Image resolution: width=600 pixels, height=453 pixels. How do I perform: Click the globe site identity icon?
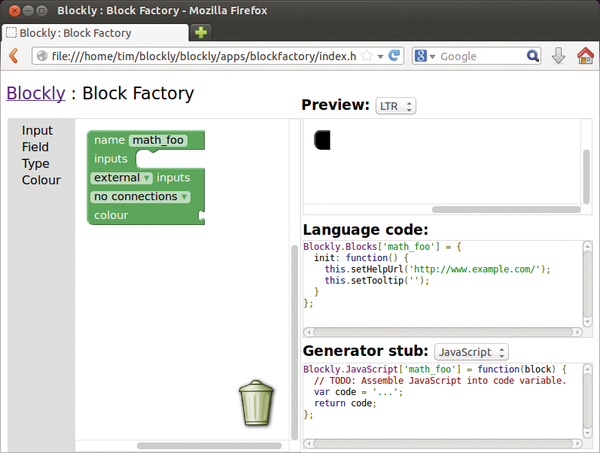pyautogui.click(x=42, y=56)
